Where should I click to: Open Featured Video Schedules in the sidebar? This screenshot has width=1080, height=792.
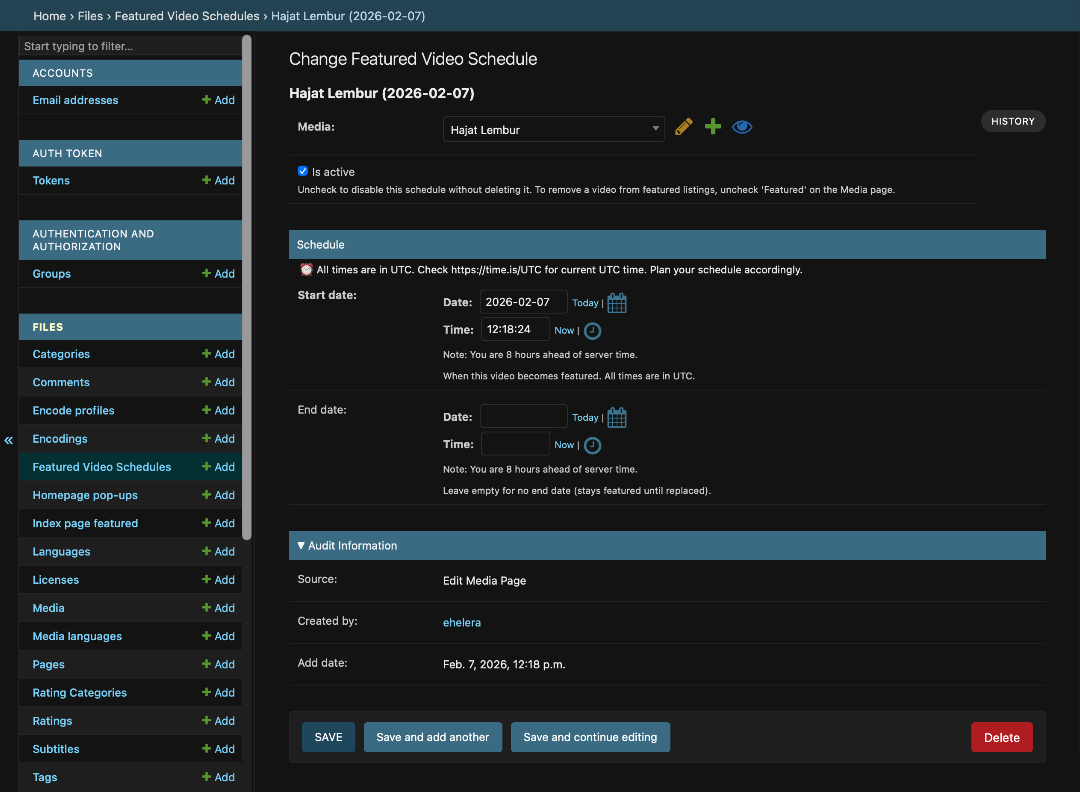click(x=101, y=467)
